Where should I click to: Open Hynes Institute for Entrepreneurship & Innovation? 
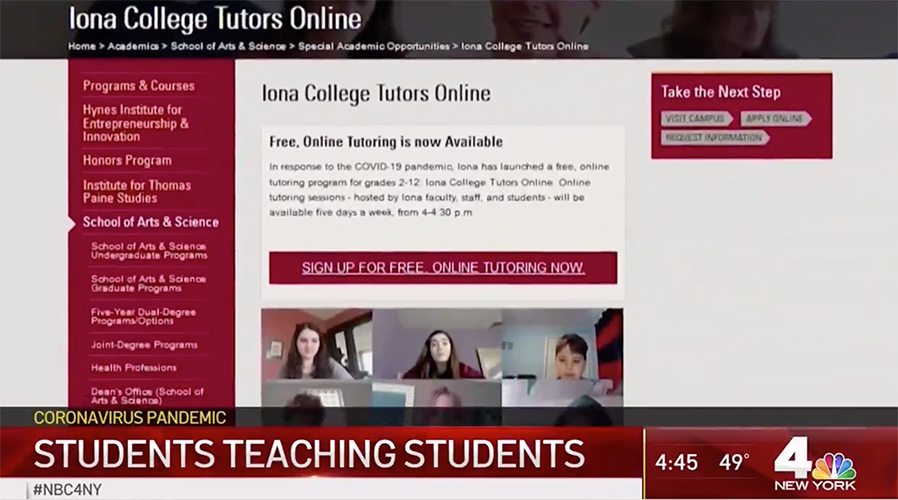[135, 123]
